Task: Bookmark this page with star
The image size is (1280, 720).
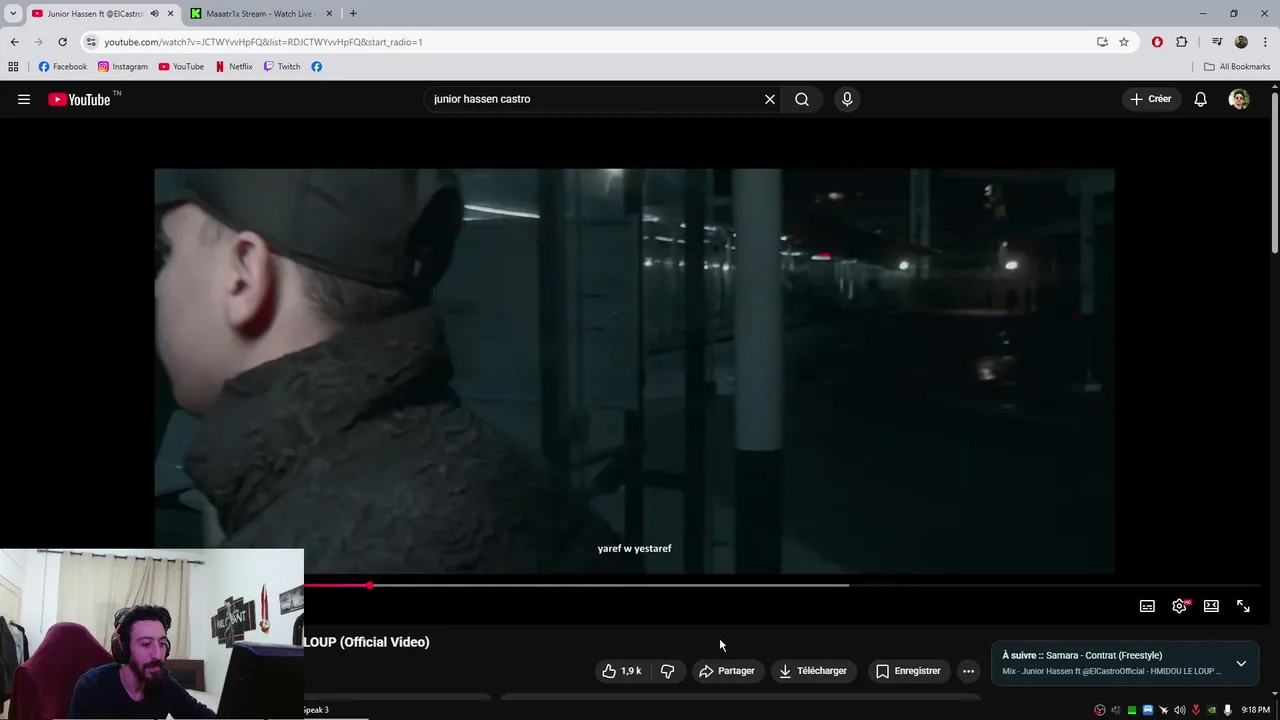Action: tap(1124, 42)
